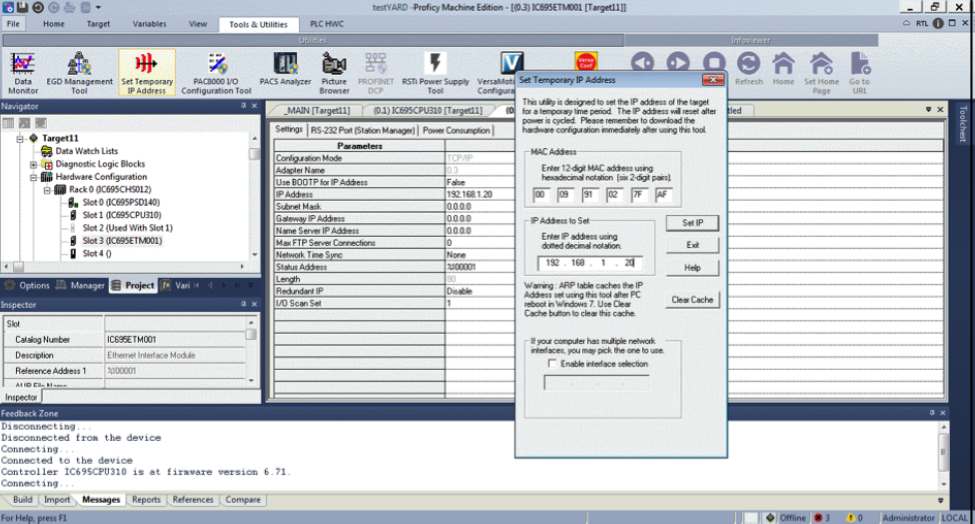
Task: Click the Use BOOTP for IP Address row
Action: pos(394,182)
